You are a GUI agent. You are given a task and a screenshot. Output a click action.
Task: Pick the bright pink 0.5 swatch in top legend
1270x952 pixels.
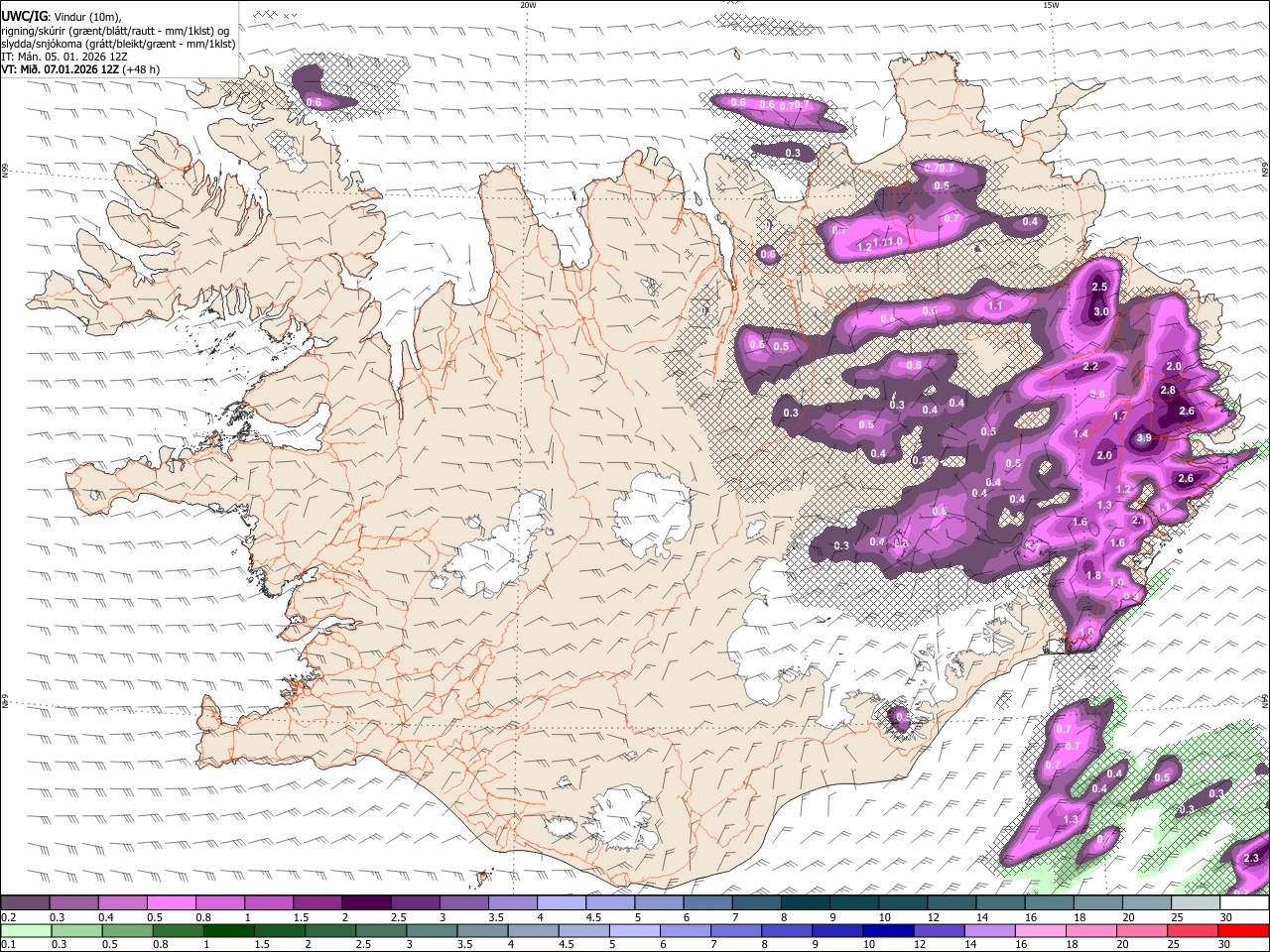click(171, 903)
